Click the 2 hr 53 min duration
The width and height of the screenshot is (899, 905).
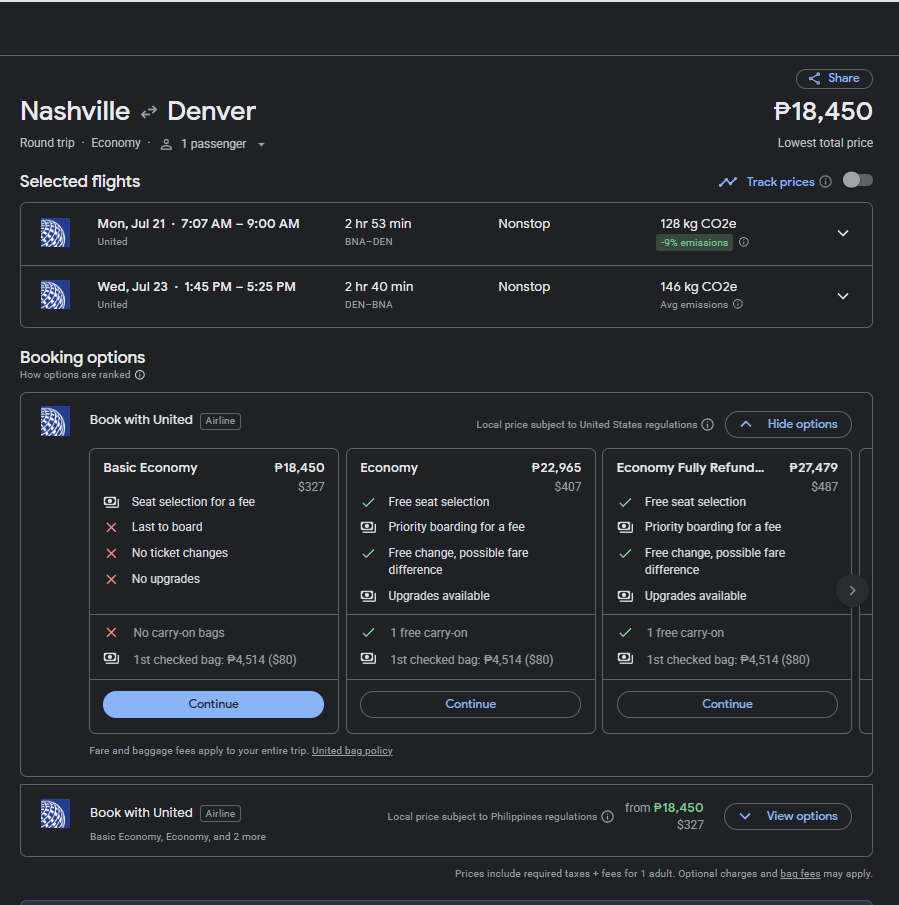click(378, 224)
